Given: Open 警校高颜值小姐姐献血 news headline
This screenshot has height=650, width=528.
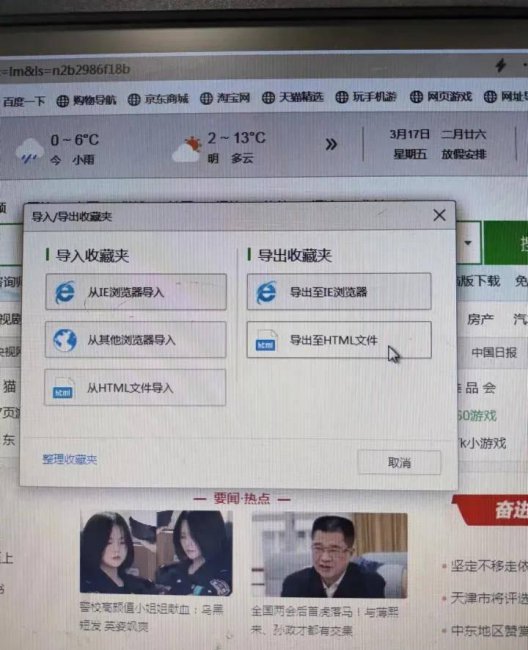Looking at the screenshot, I should point(151,617).
